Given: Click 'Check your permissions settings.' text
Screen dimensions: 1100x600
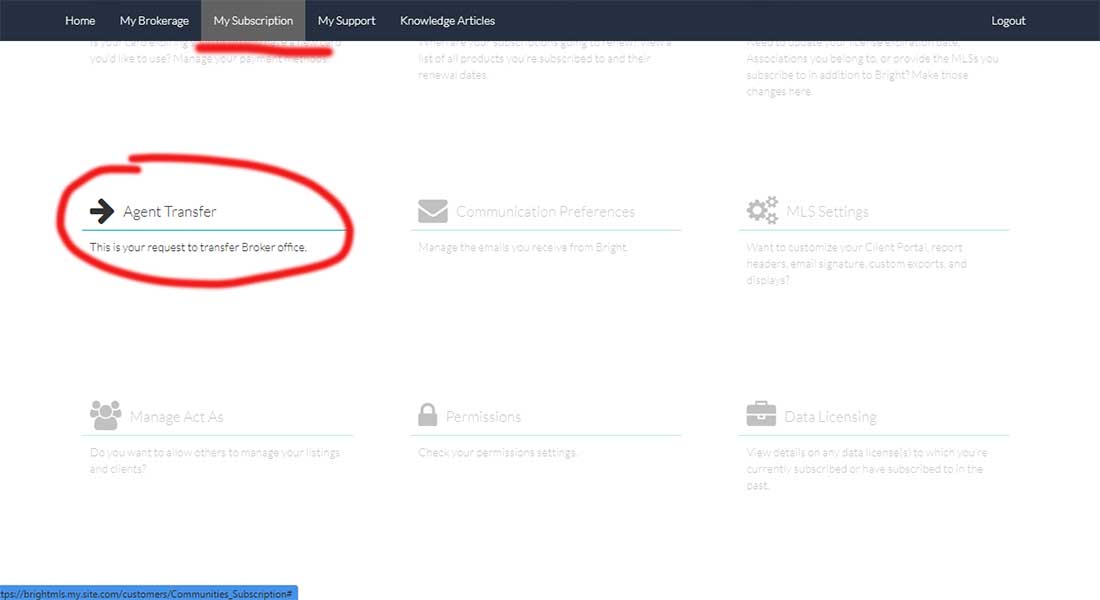Looking at the screenshot, I should pos(497,453).
